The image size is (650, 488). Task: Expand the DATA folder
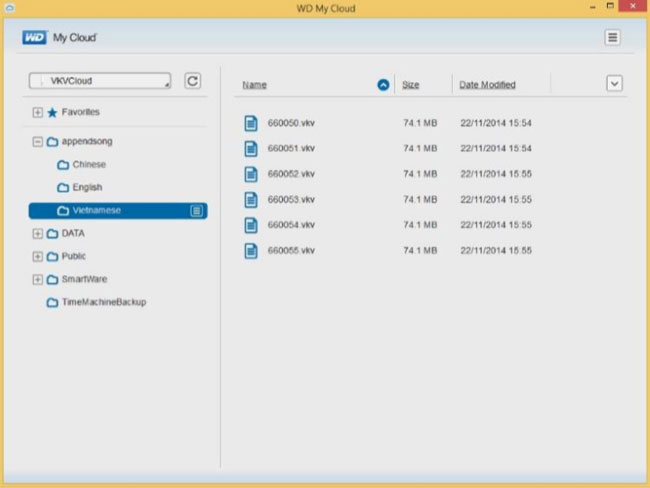tap(38, 233)
